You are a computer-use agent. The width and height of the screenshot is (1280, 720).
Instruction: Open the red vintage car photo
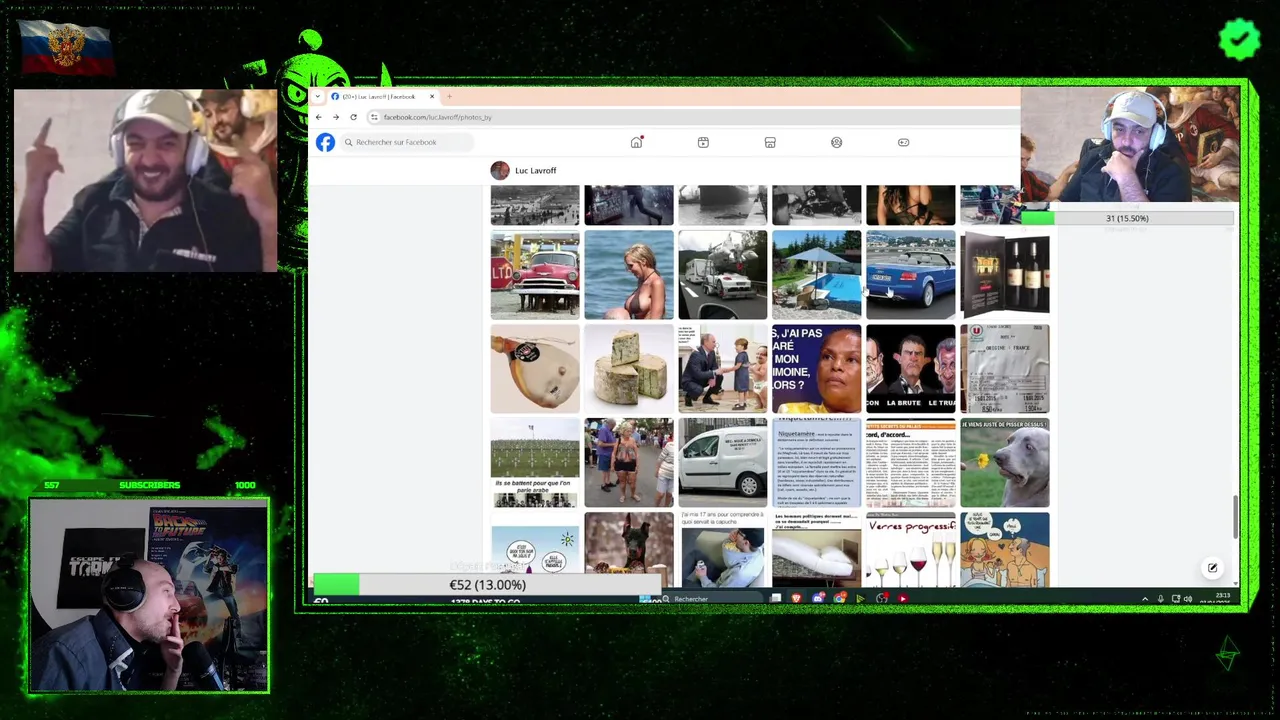[x=535, y=275]
